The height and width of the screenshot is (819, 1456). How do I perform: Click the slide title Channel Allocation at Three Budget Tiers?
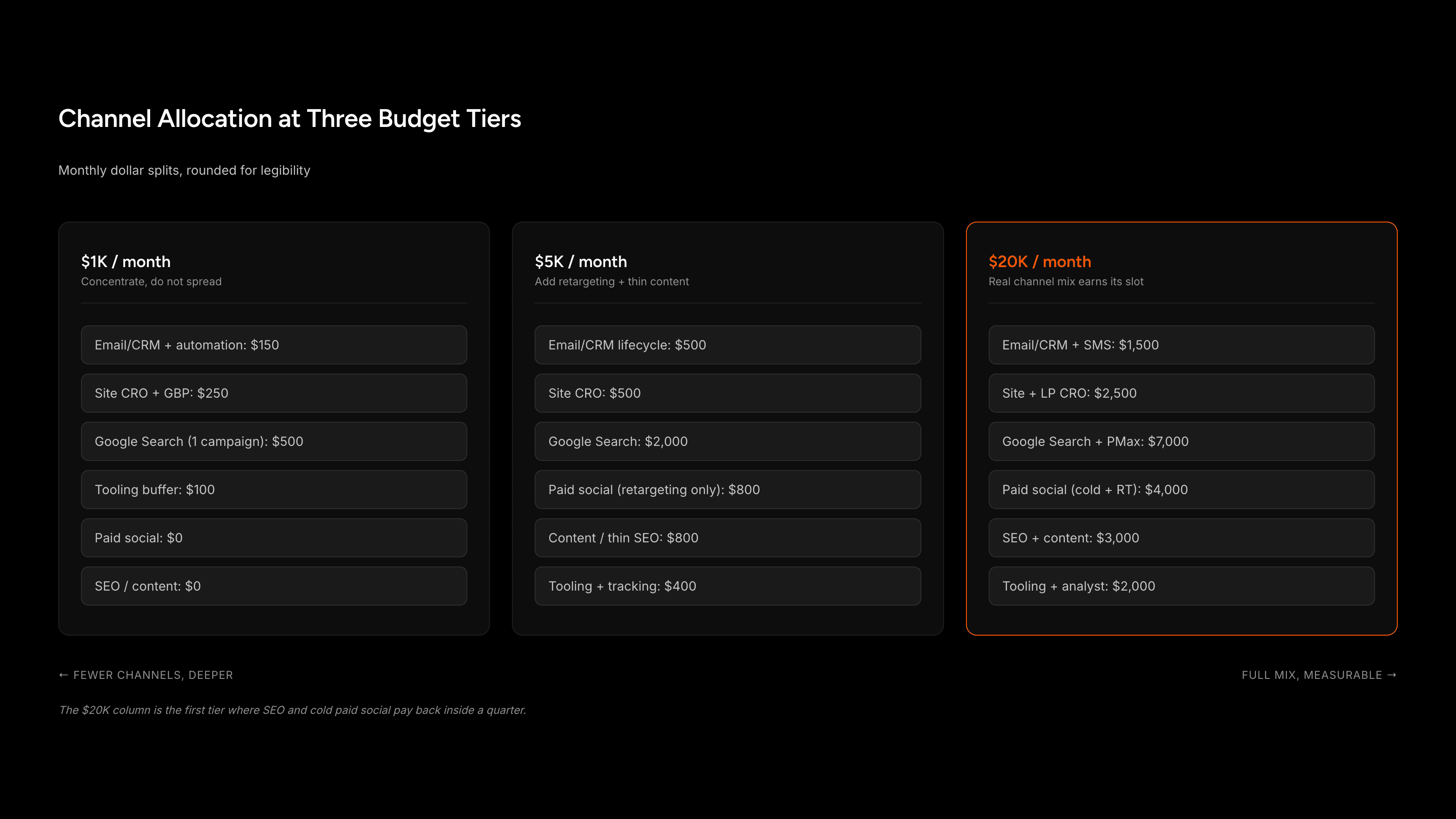[x=289, y=119]
